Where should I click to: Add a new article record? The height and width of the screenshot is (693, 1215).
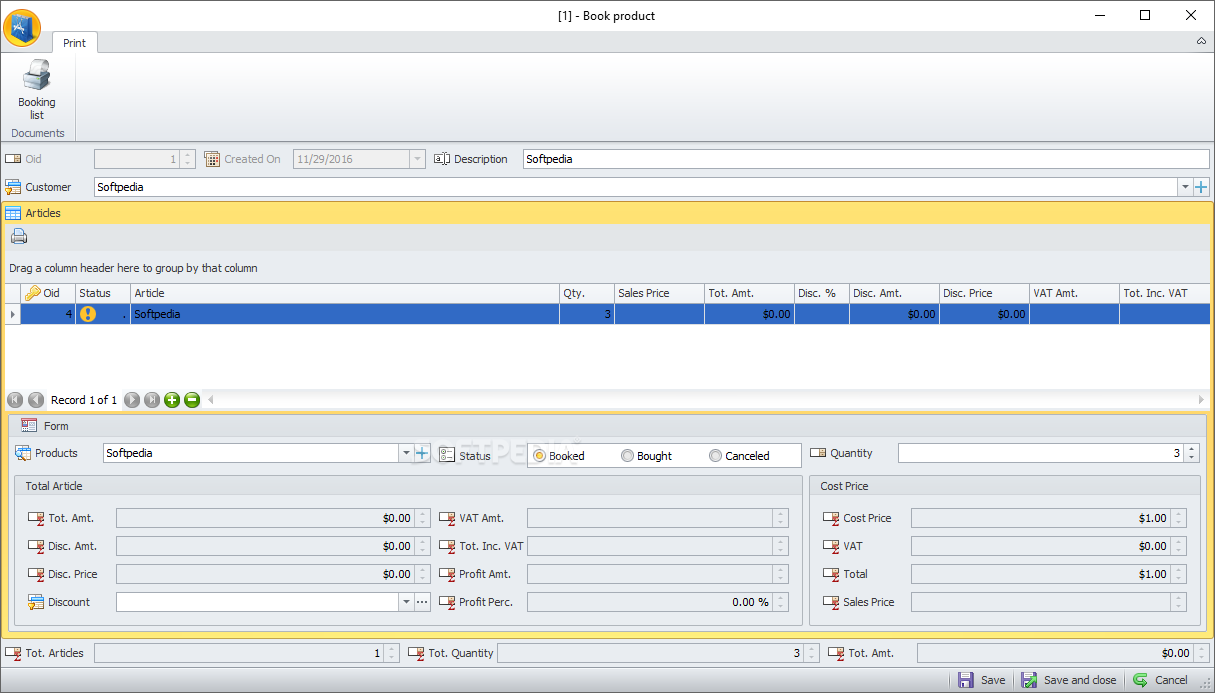[x=172, y=400]
